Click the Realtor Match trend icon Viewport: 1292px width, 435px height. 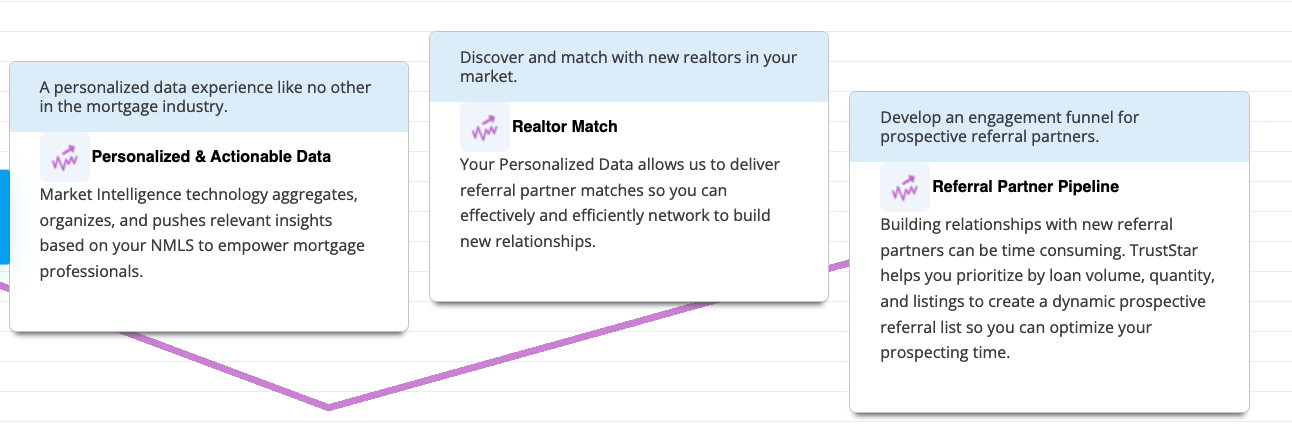coord(485,127)
